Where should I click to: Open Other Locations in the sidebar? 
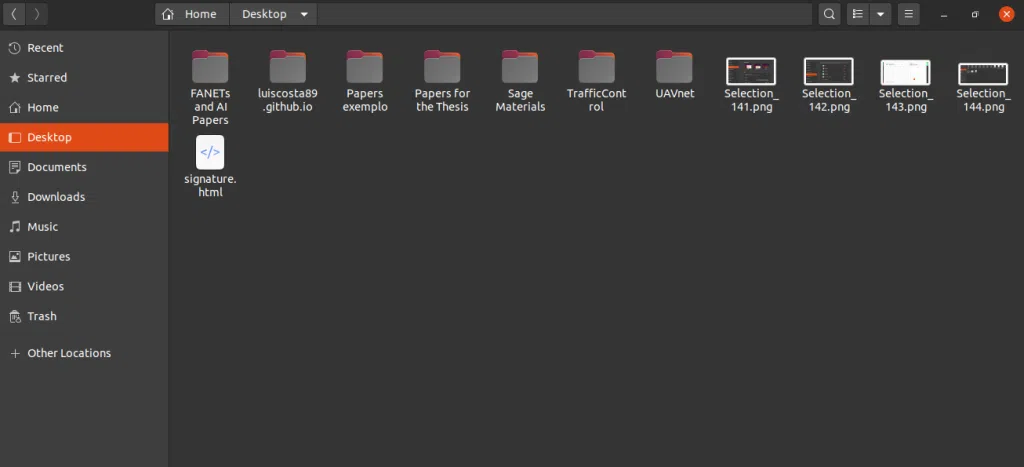pyautogui.click(x=84, y=353)
